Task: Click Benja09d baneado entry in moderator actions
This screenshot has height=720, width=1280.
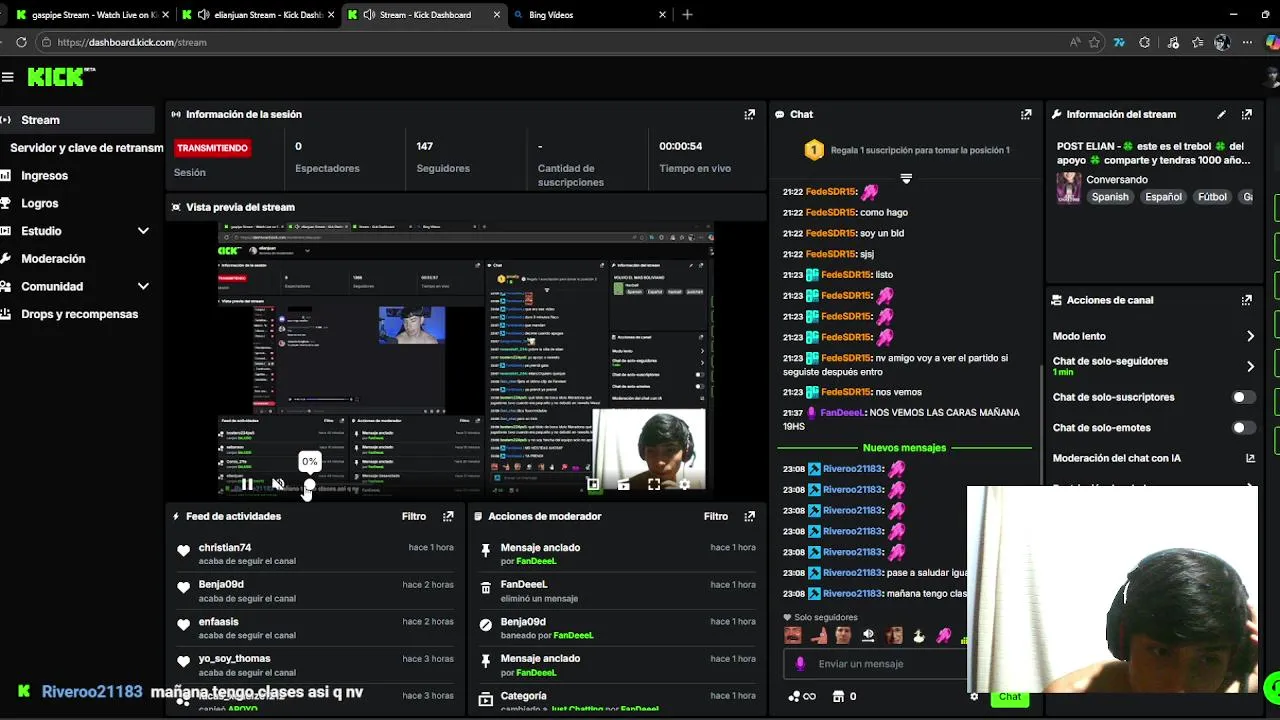Action: click(x=617, y=628)
